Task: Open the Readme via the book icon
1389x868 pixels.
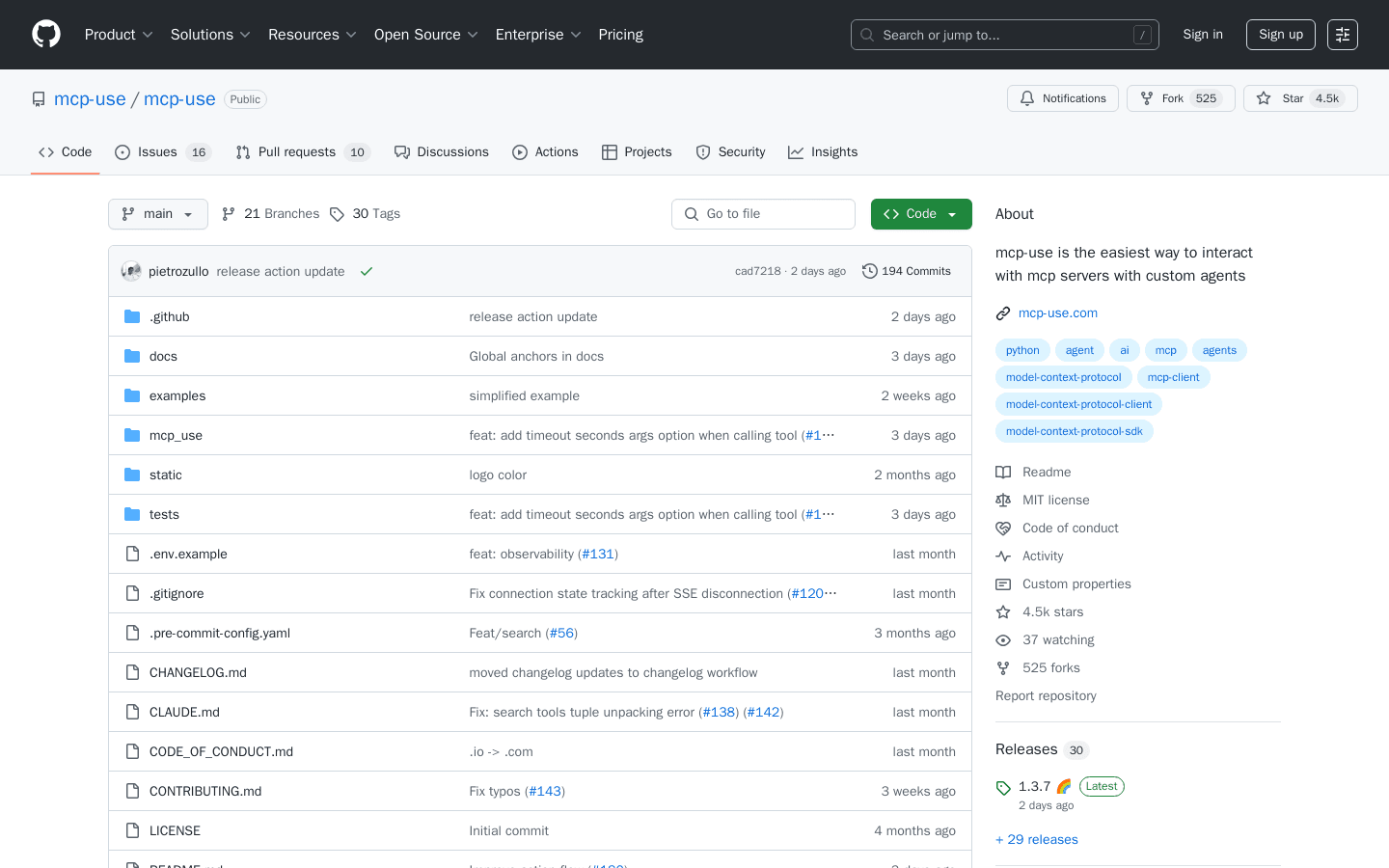Action: [1003, 472]
